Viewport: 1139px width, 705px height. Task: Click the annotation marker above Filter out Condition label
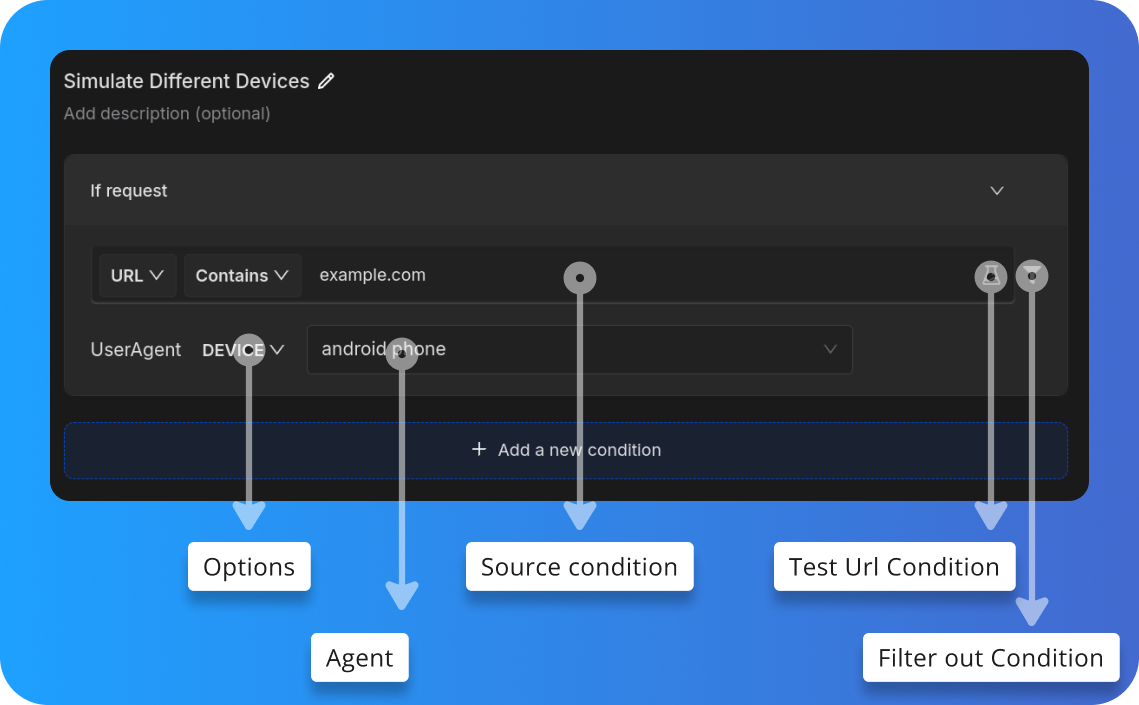click(x=1032, y=275)
